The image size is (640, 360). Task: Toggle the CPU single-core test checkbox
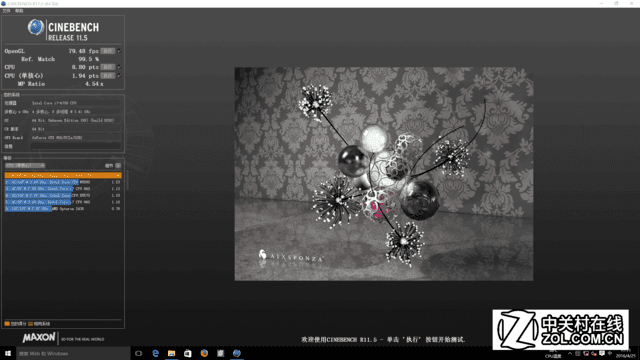119,76
